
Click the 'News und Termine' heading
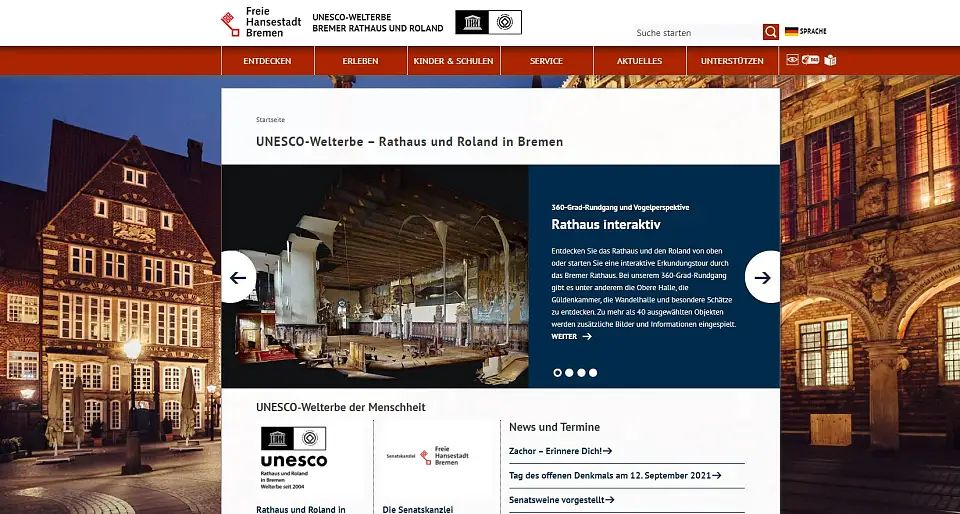(554, 427)
